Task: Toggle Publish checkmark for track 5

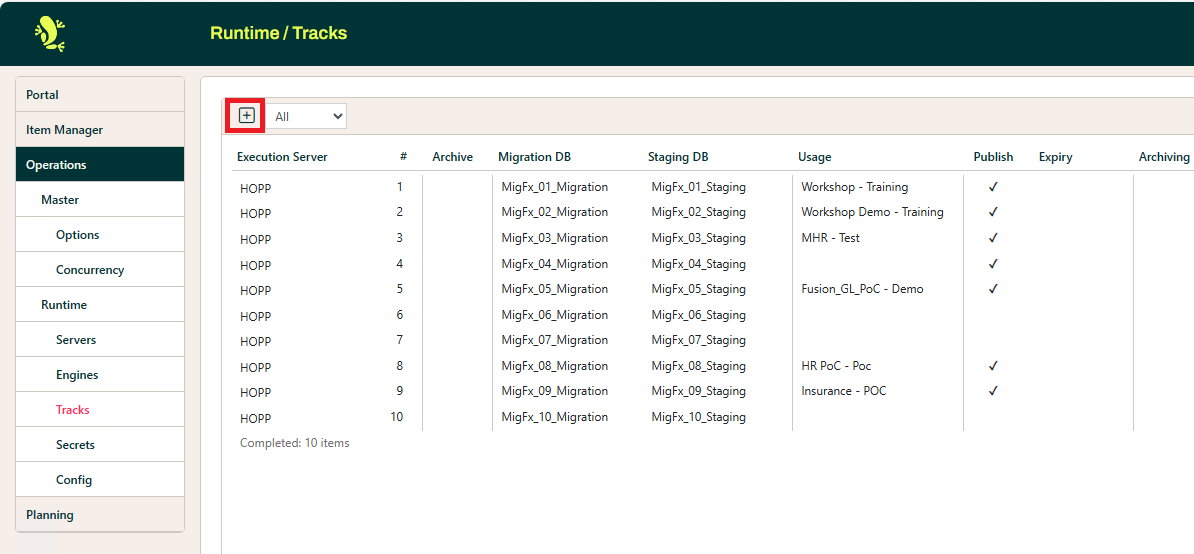Action: 993,289
